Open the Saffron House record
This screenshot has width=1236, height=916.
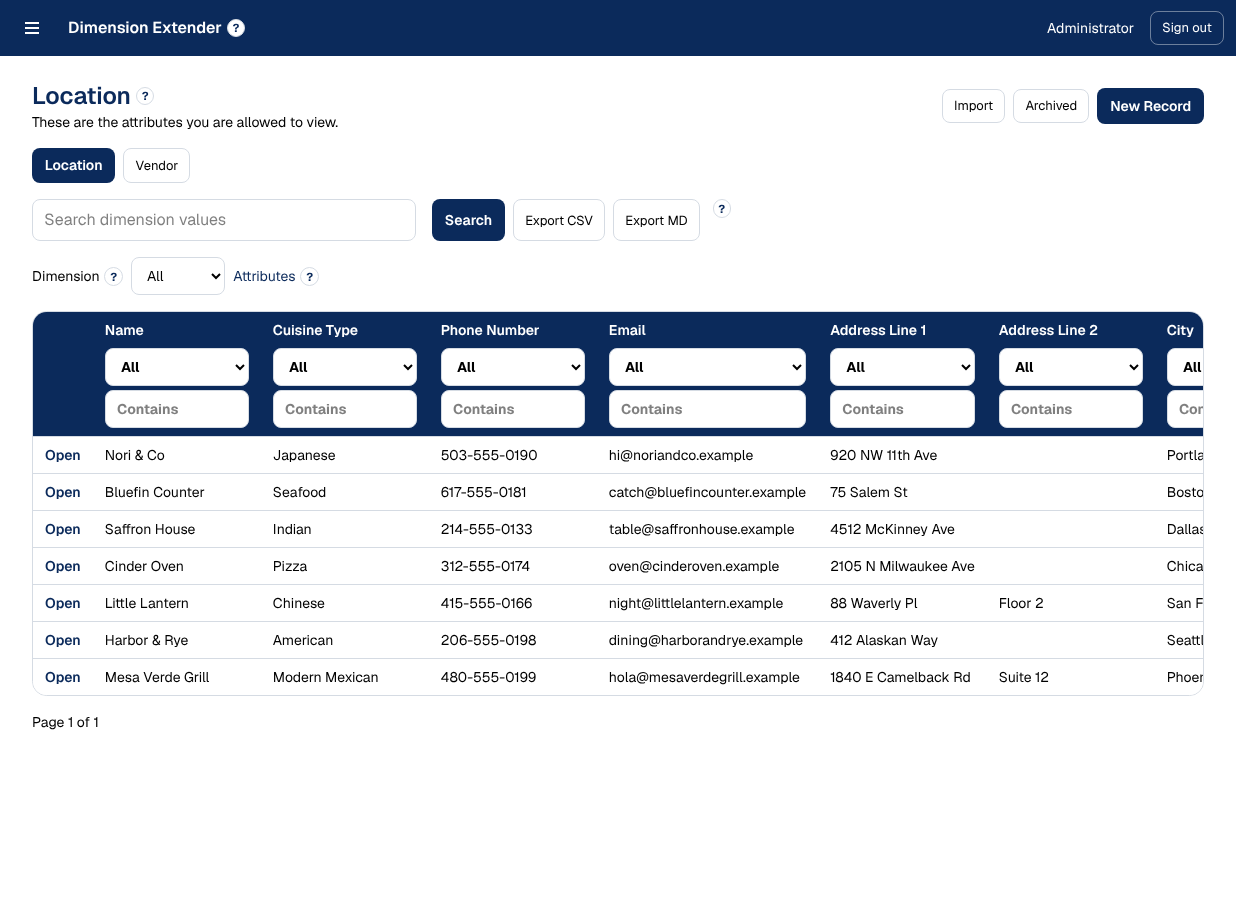point(62,529)
